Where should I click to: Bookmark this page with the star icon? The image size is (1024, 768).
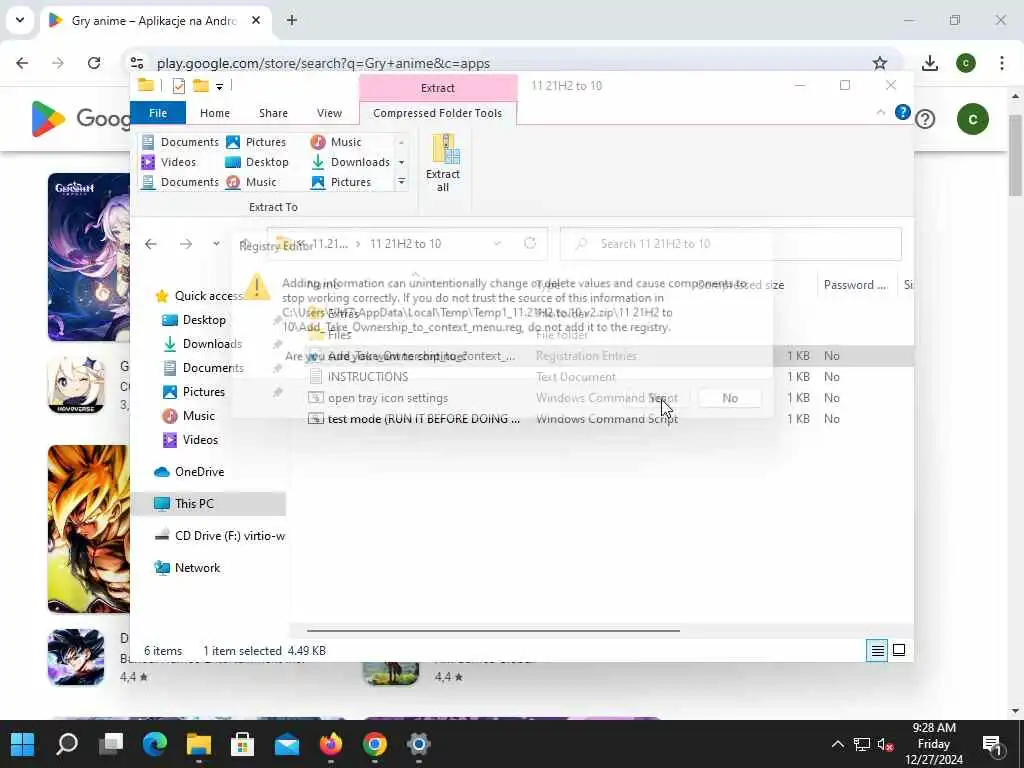point(880,63)
